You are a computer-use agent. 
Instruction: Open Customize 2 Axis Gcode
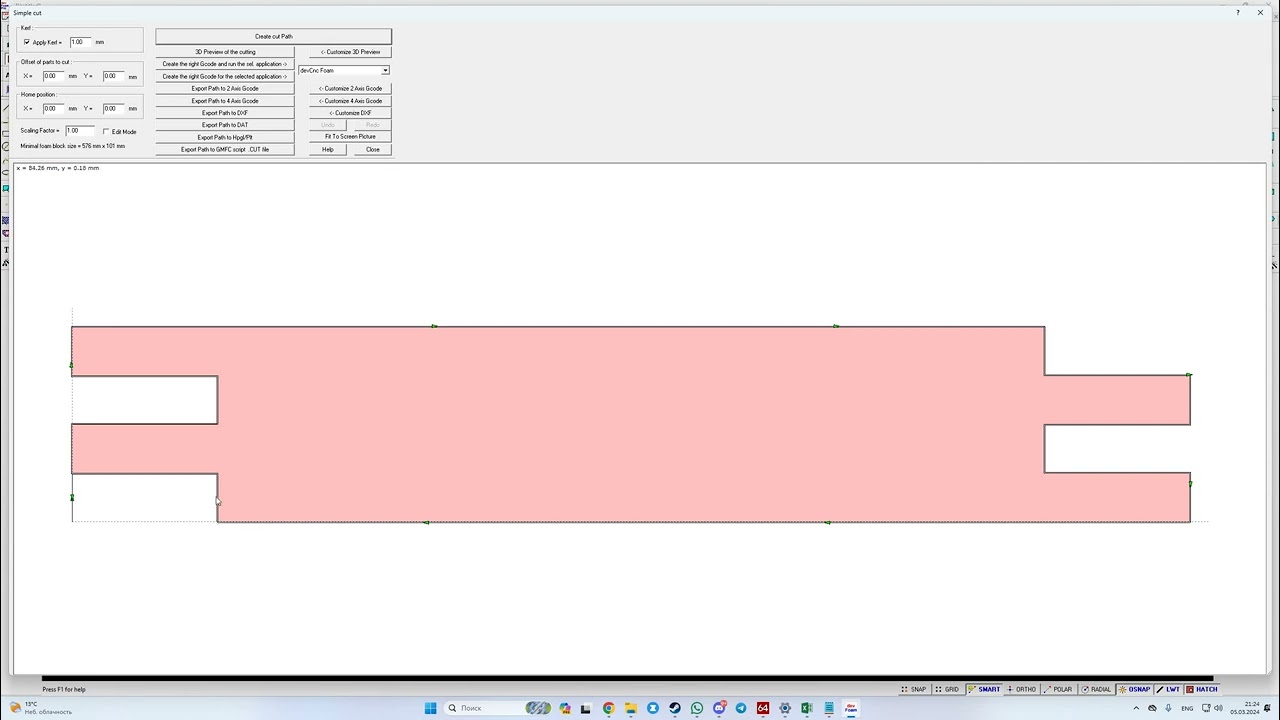350,88
